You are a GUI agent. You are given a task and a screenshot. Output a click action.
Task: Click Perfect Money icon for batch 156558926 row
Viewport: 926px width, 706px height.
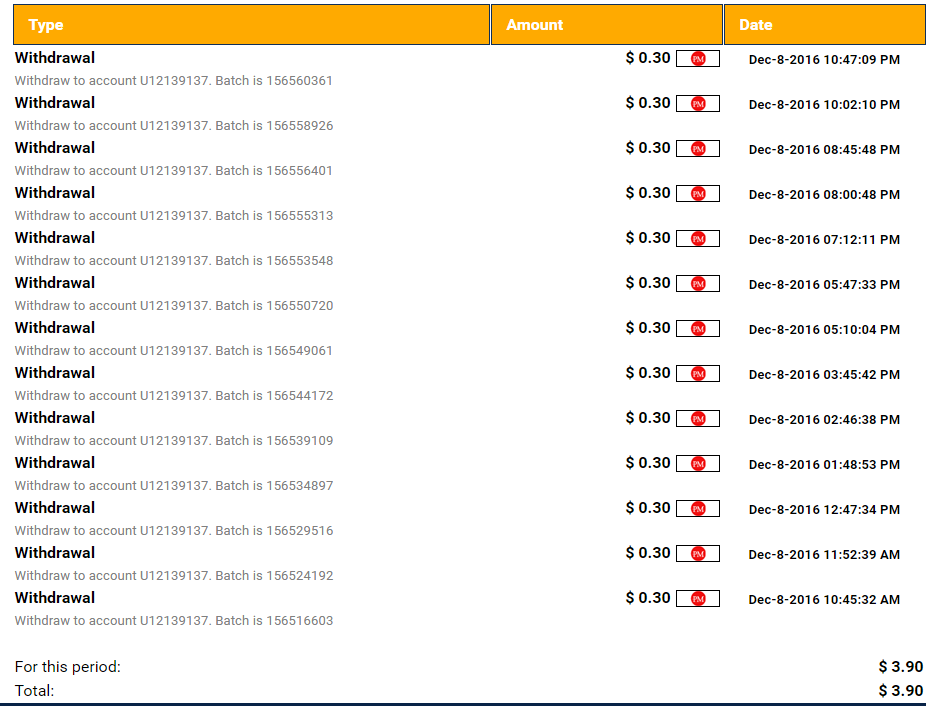[x=698, y=103]
